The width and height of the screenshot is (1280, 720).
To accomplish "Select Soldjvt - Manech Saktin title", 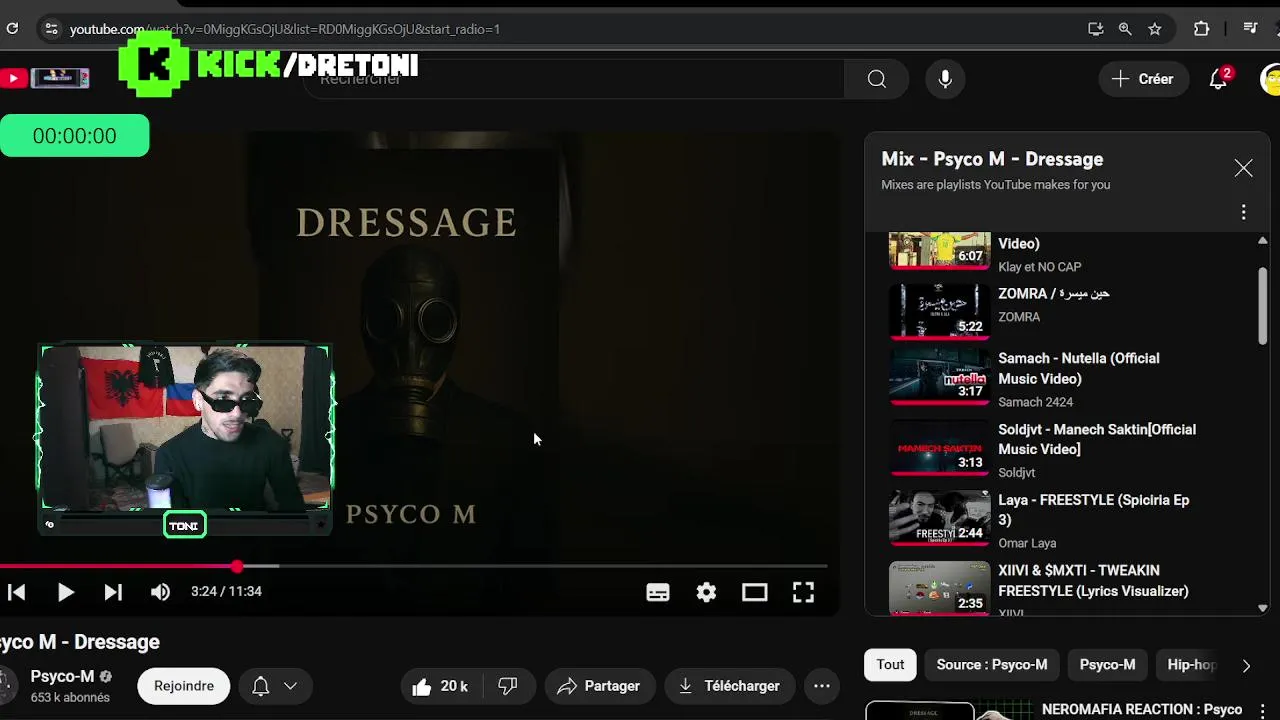I will click(x=1097, y=439).
